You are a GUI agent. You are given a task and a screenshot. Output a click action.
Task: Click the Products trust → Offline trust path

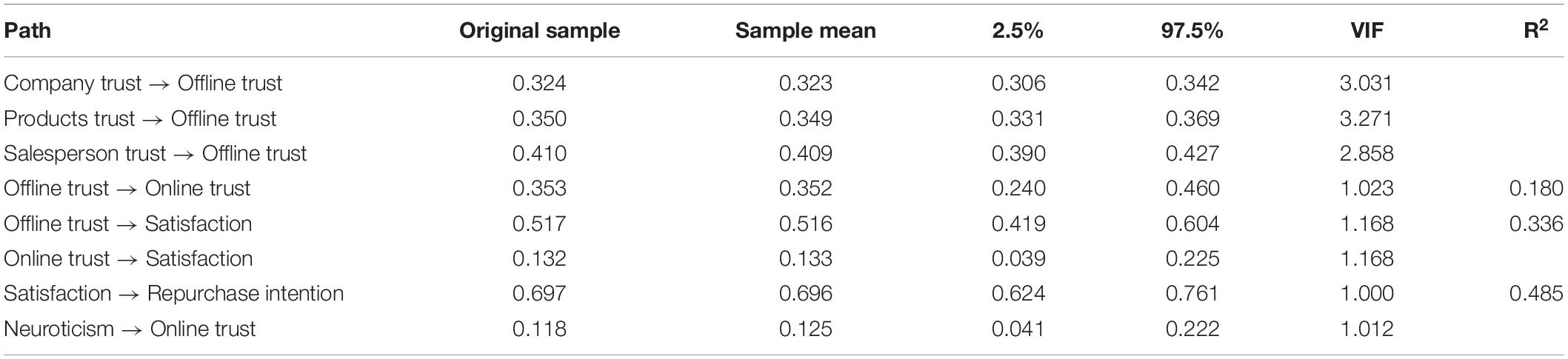pyautogui.click(x=140, y=118)
